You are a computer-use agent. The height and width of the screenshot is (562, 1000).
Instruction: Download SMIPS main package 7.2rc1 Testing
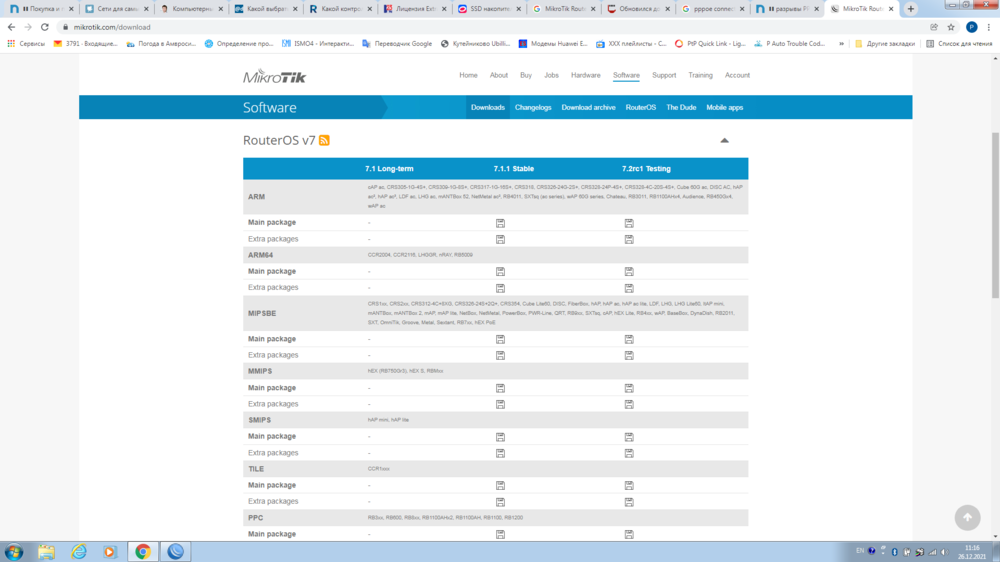pyautogui.click(x=629, y=437)
